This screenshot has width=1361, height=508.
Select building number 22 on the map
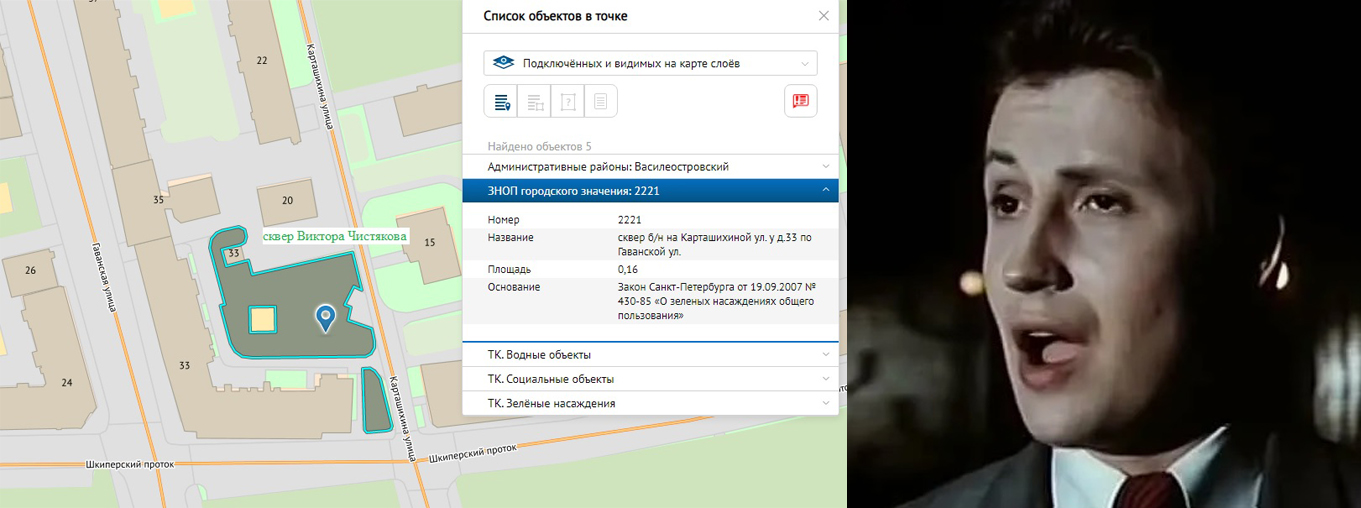click(x=262, y=60)
